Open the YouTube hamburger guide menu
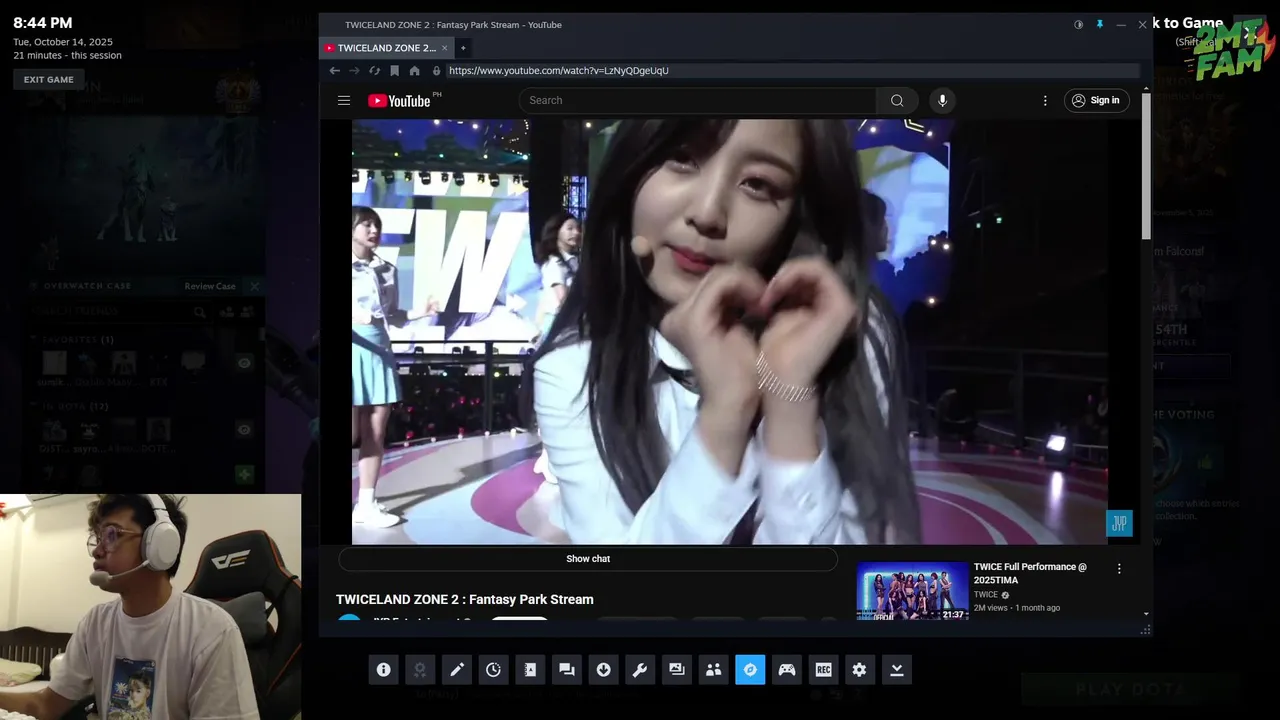 (x=344, y=100)
